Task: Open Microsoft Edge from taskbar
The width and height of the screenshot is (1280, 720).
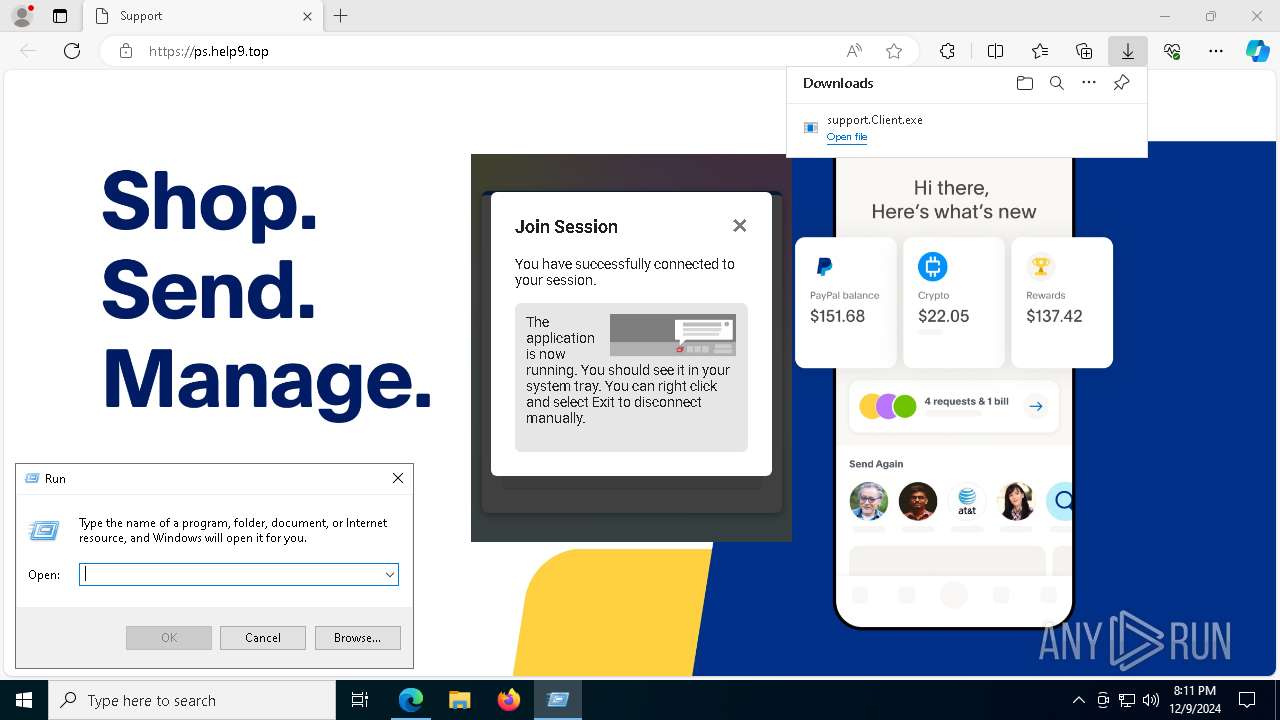Action: [411, 700]
